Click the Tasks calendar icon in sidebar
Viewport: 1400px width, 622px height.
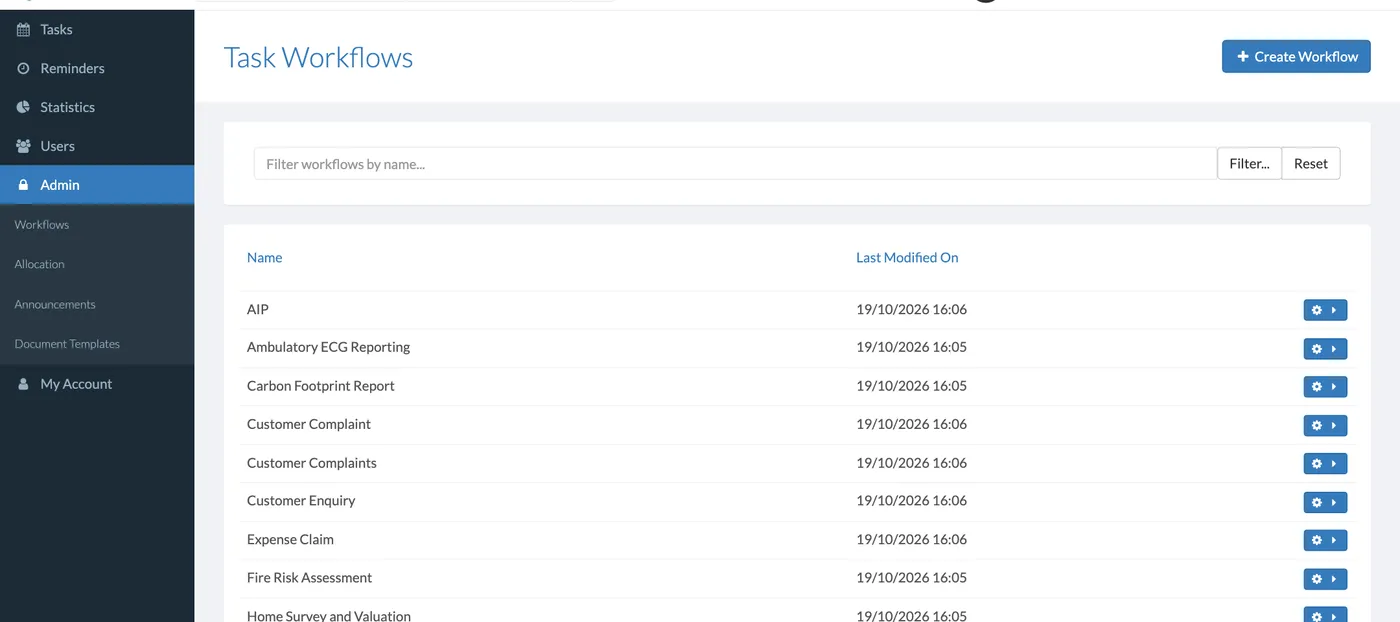24,30
